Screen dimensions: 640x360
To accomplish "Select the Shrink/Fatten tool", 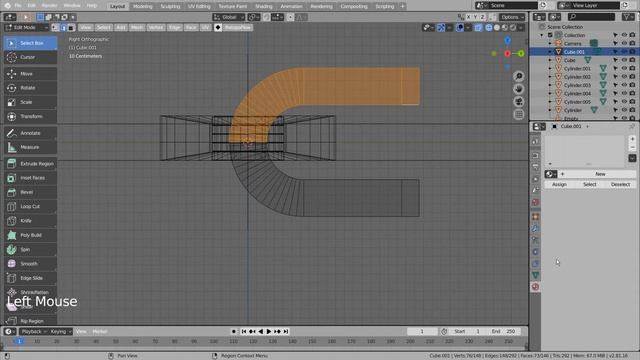I will tap(30, 292).
